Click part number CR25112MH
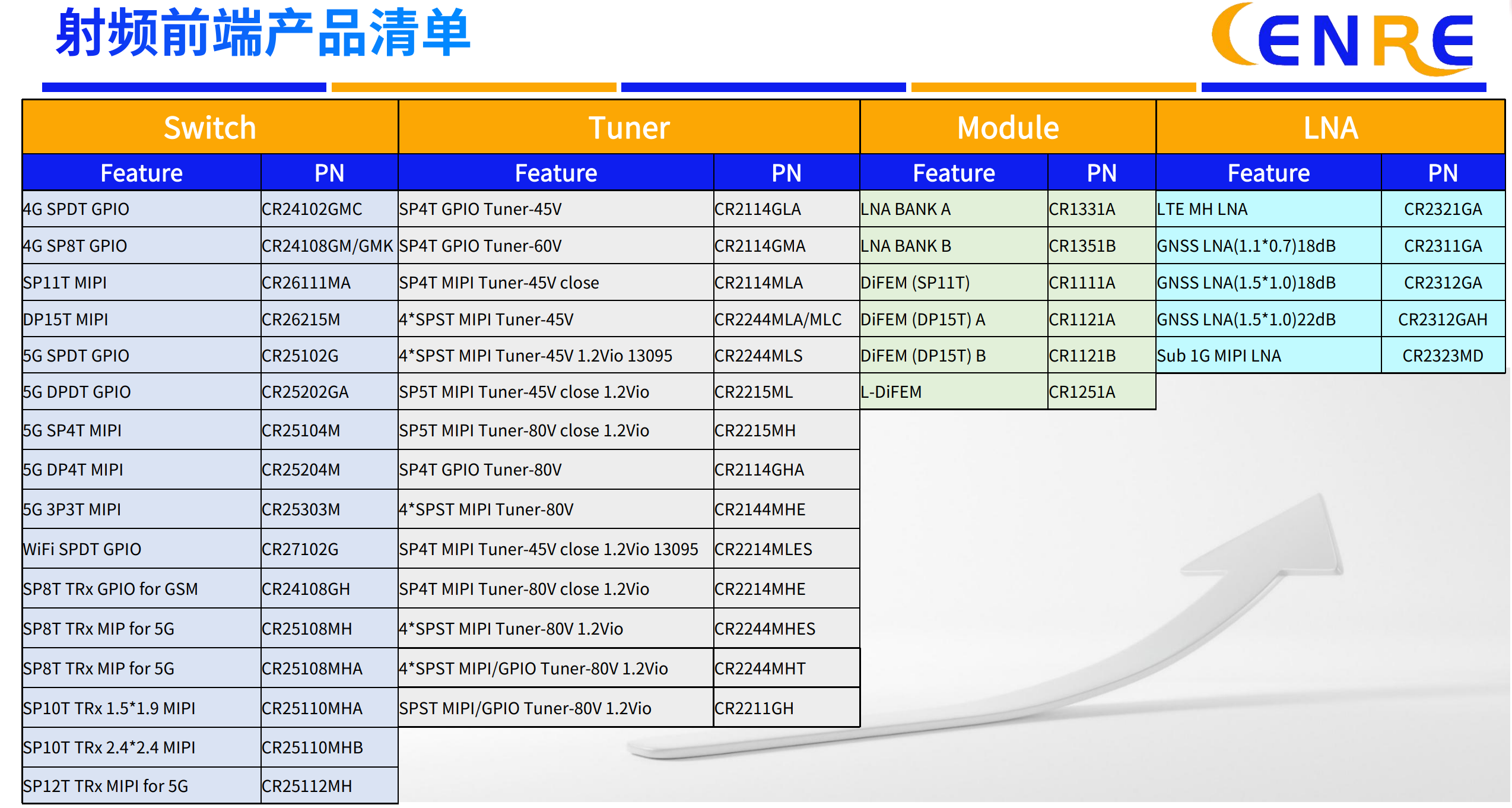This screenshot has width=1512, height=808. click(307, 786)
